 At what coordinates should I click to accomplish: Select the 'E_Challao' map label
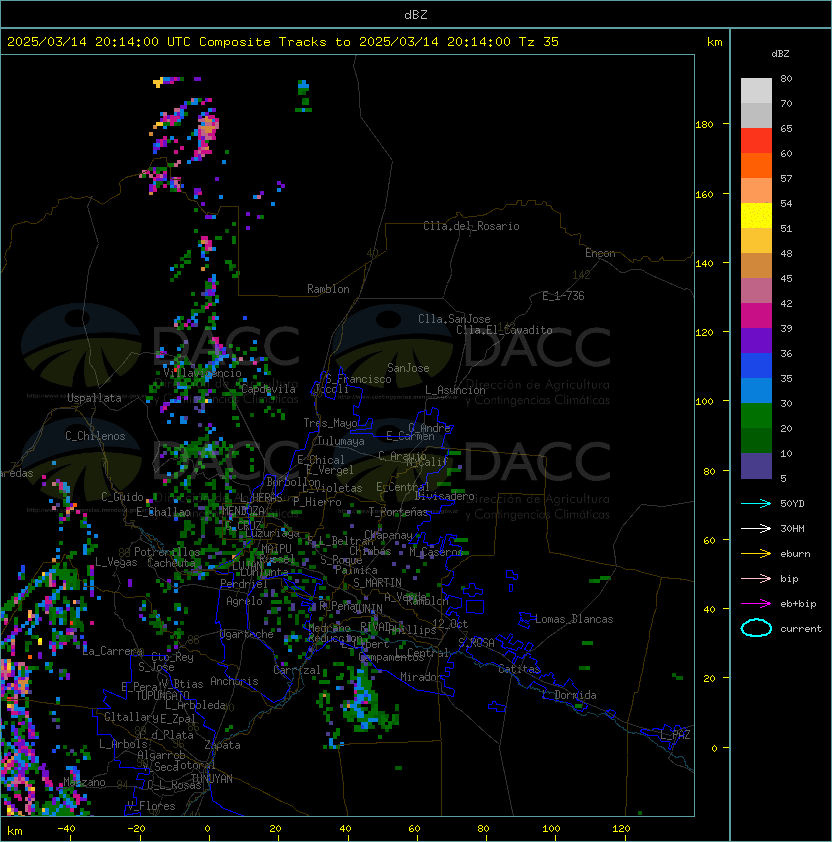pos(163,512)
